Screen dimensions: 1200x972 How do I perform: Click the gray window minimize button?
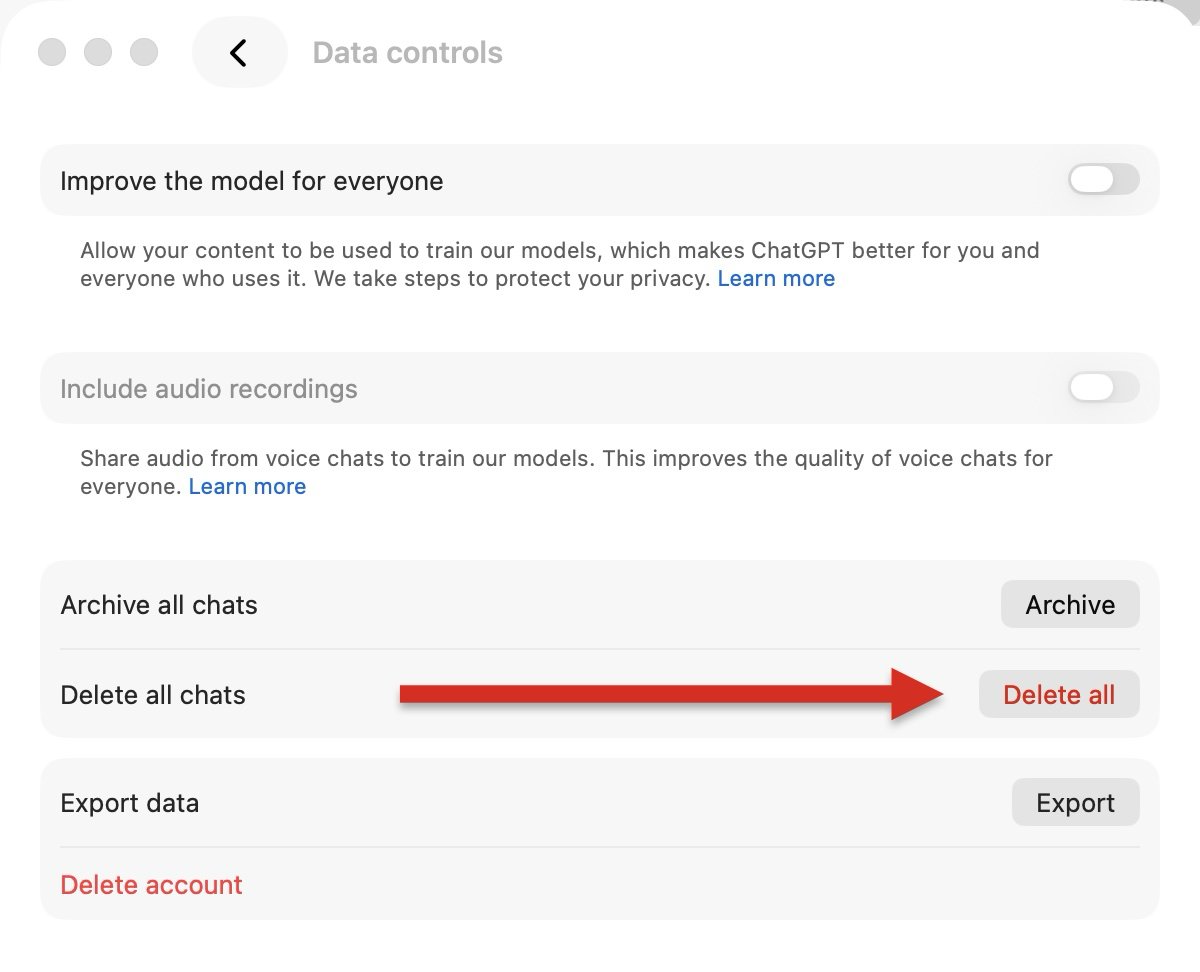98,52
